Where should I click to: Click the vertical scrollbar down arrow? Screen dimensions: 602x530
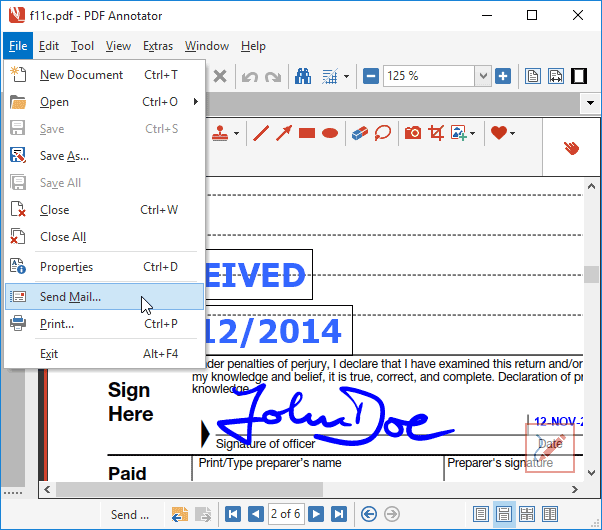coord(591,473)
